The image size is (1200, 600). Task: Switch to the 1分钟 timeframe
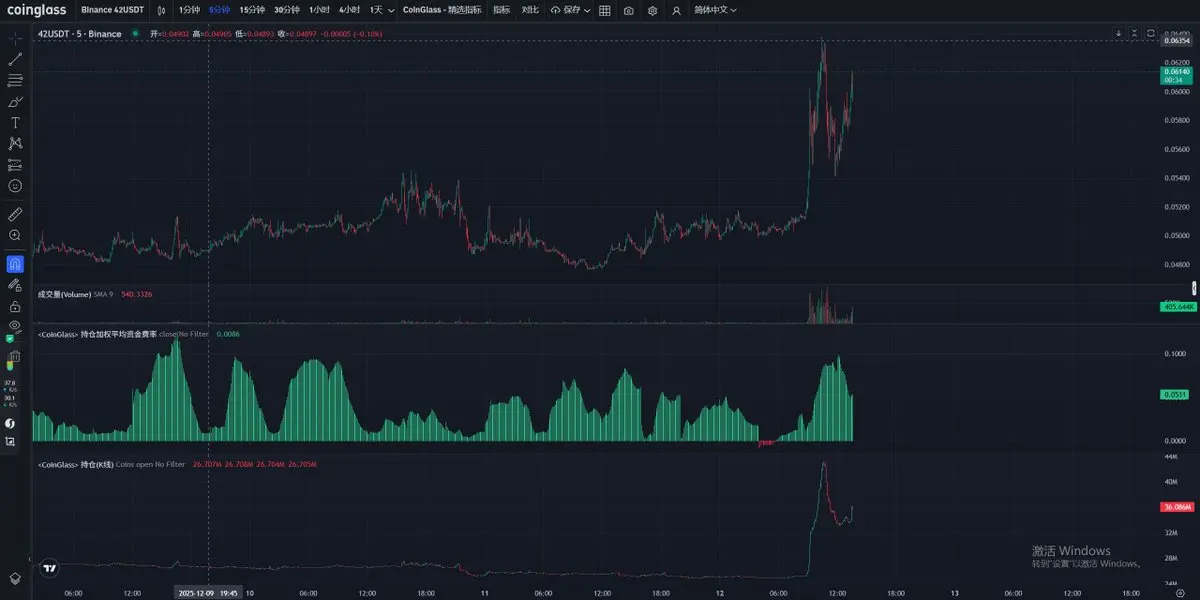pyautogui.click(x=190, y=10)
